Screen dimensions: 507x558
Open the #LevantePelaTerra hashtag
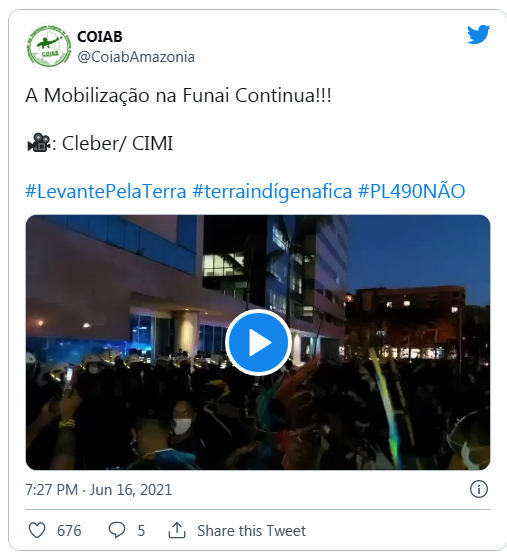click(x=106, y=191)
